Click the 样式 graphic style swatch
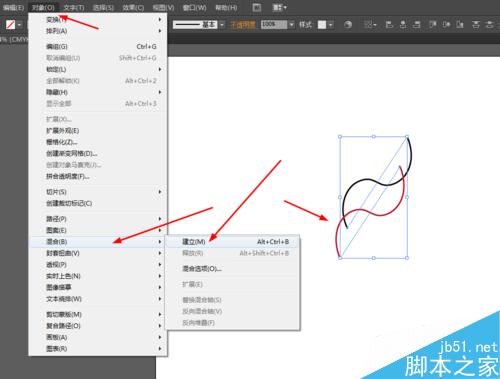 tap(322, 25)
